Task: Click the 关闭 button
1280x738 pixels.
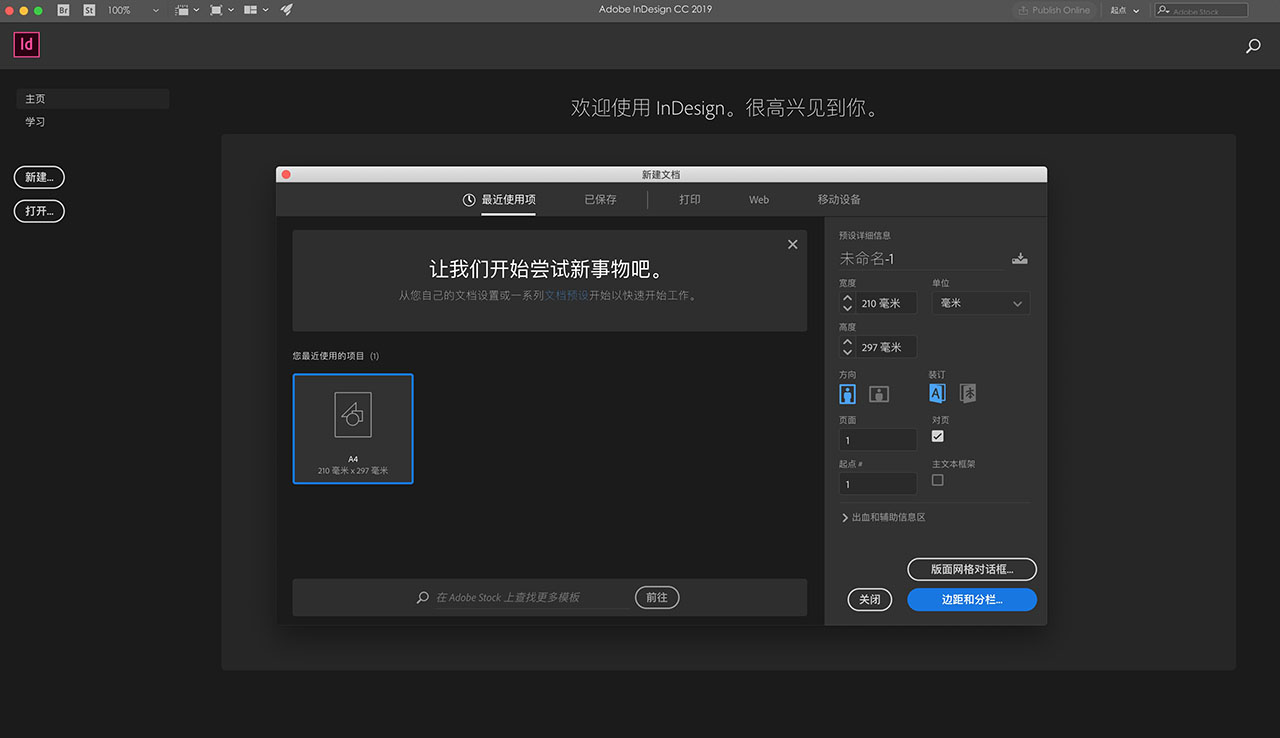Action: (869, 599)
